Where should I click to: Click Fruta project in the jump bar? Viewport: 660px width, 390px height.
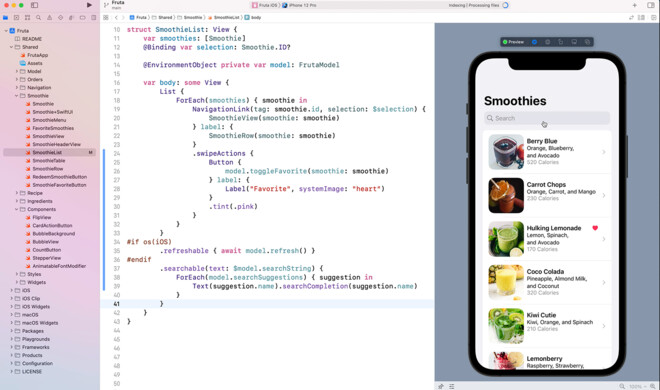tap(138, 18)
